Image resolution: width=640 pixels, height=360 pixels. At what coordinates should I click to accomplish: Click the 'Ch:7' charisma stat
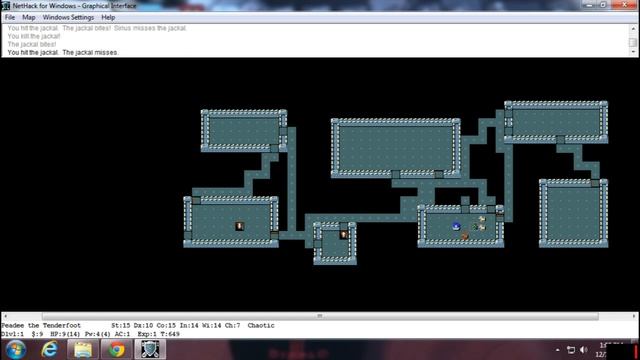click(x=232, y=326)
